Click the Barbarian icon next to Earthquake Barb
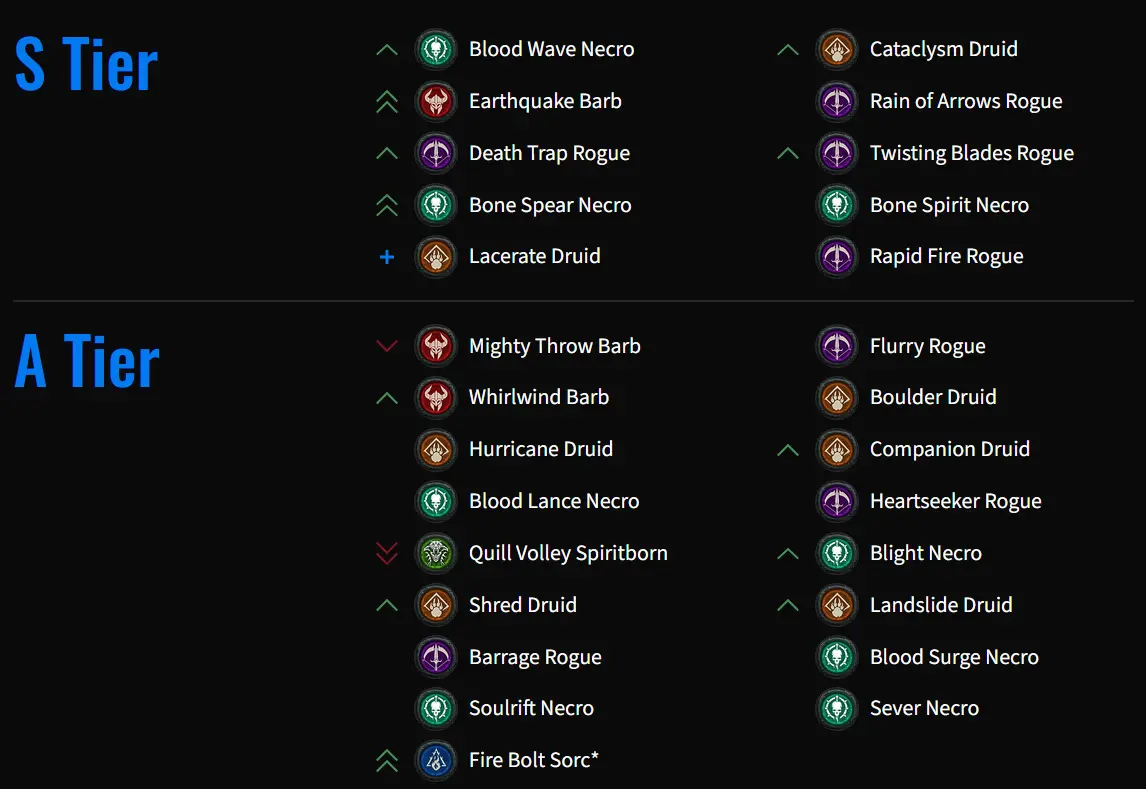The width and height of the screenshot is (1146, 789). [436, 101]
